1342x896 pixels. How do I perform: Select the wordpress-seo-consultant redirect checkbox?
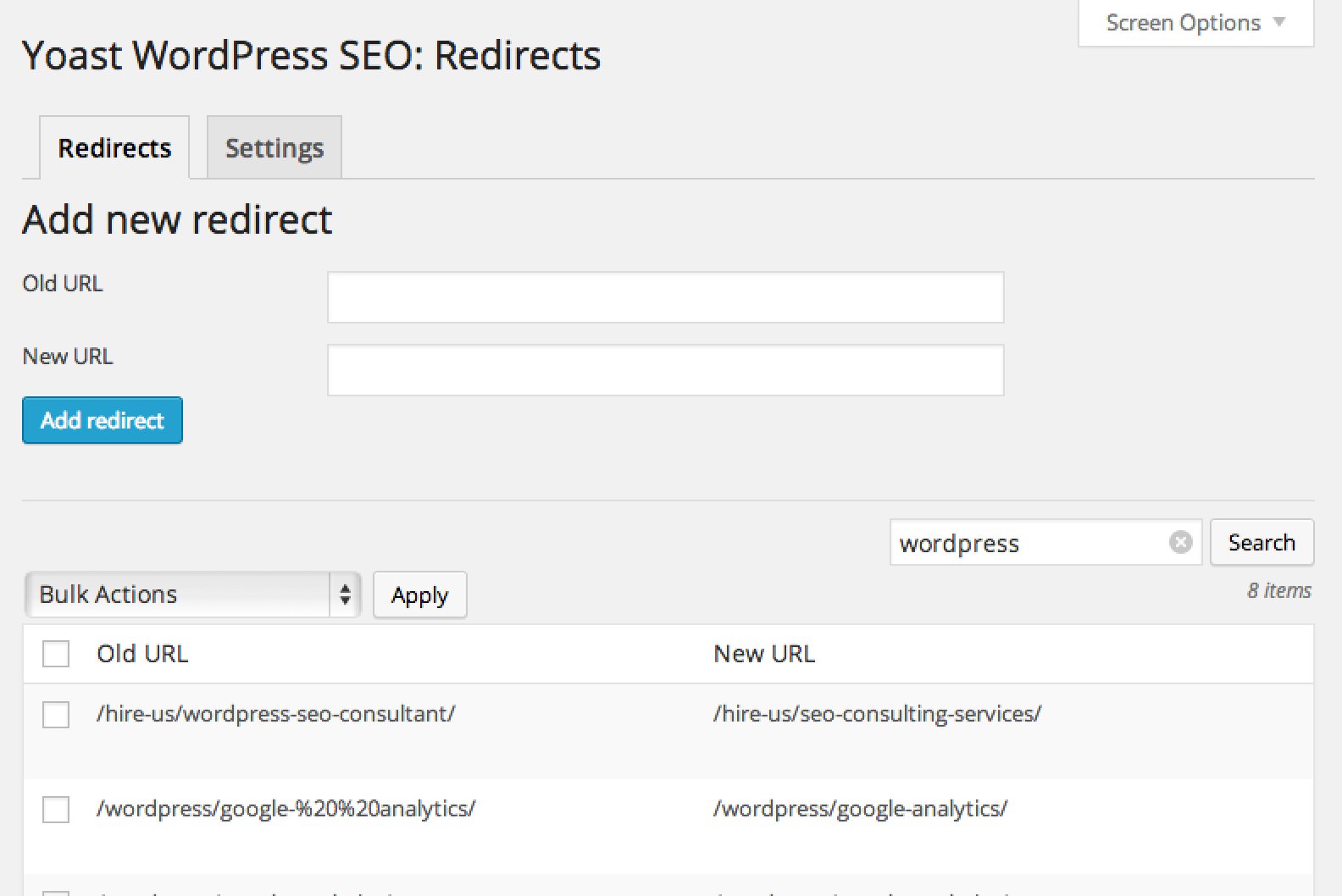(56, 715)
